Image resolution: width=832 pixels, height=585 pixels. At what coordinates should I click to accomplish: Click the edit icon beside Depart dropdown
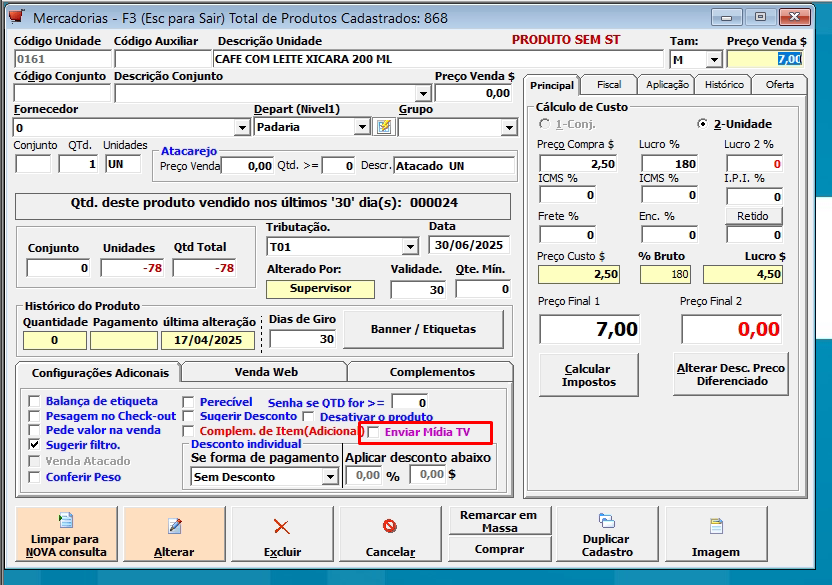tap(384, 127)
